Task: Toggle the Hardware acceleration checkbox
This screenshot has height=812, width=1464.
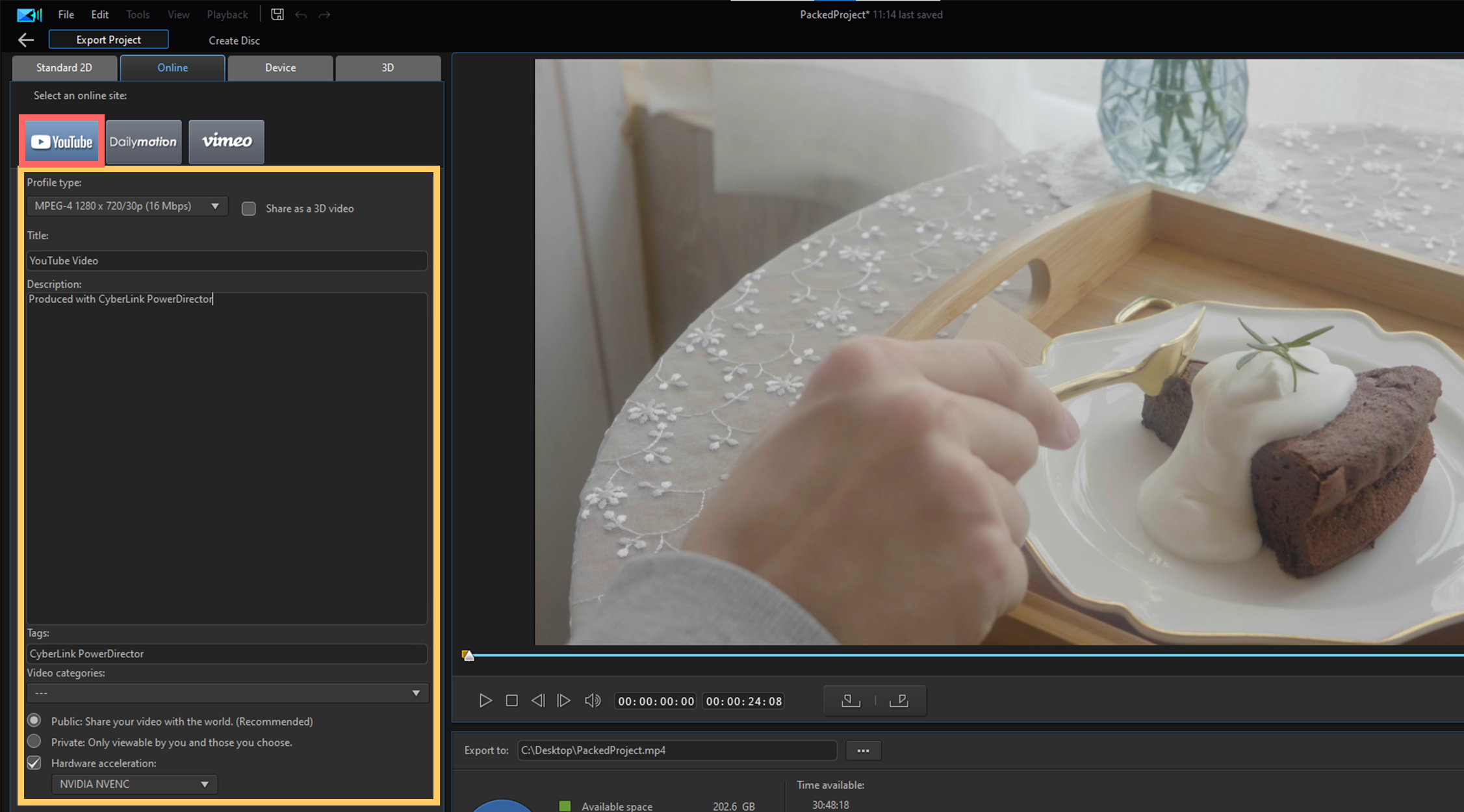Action: pos(34,763)
